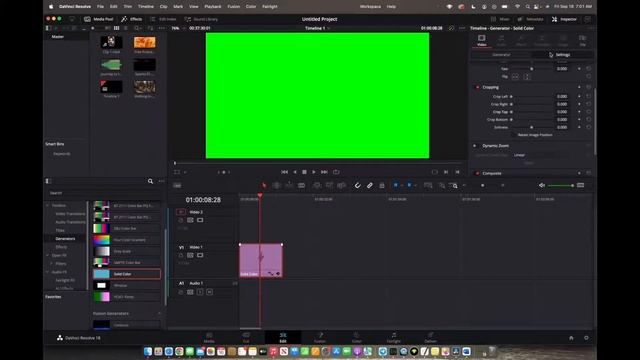The image size is (640, 360).
Task: Toggle the linked selection chain icon
Action: [370, 185]
